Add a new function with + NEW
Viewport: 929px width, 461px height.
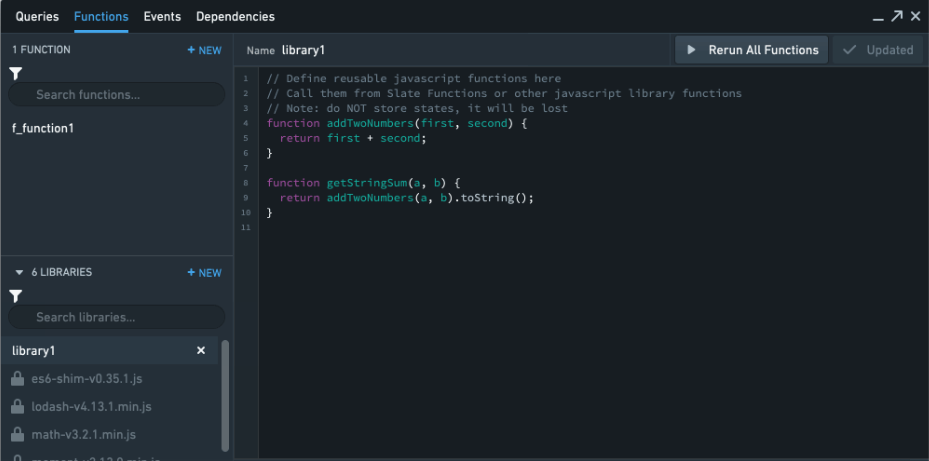204,50
